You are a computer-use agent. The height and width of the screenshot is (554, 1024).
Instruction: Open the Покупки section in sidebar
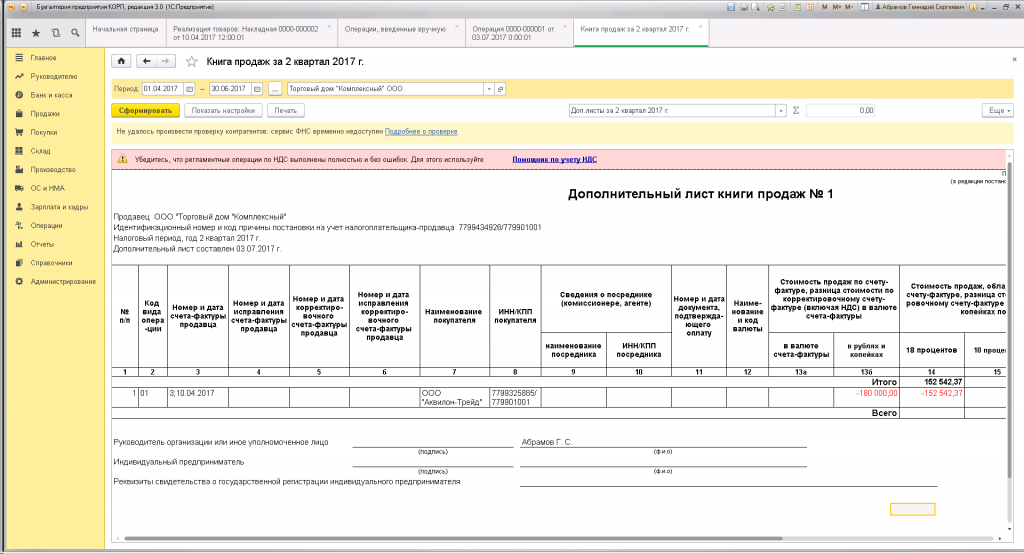coord(44,132)
